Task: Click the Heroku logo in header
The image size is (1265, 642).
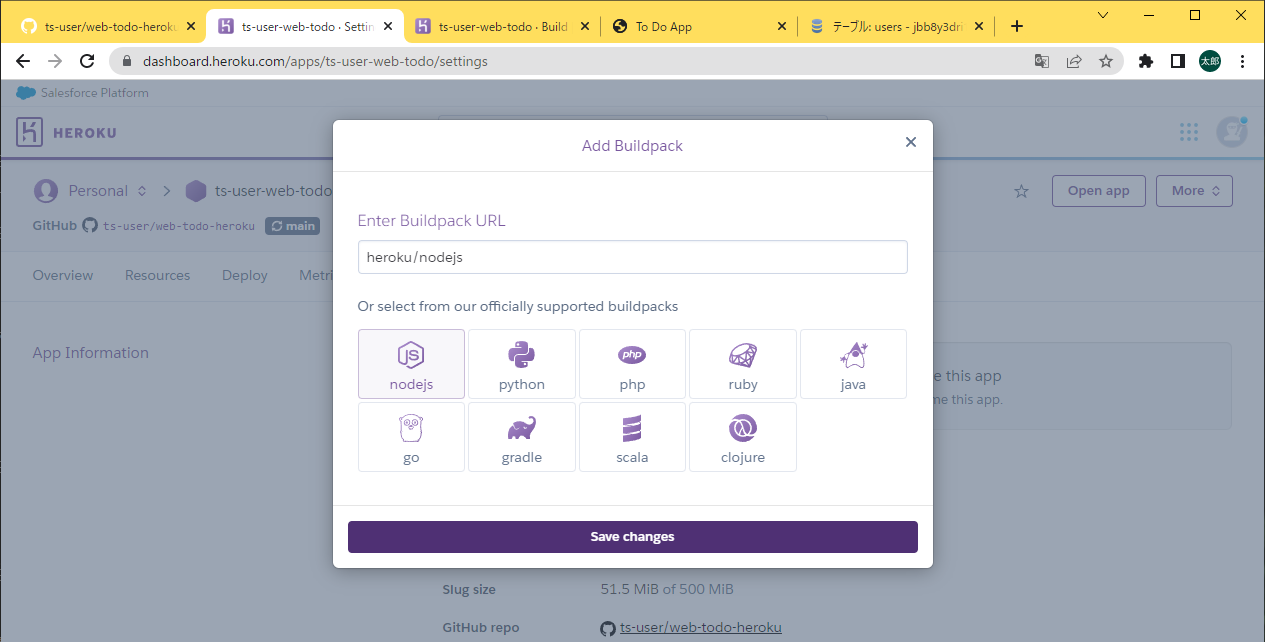Action: pos(66,132)
